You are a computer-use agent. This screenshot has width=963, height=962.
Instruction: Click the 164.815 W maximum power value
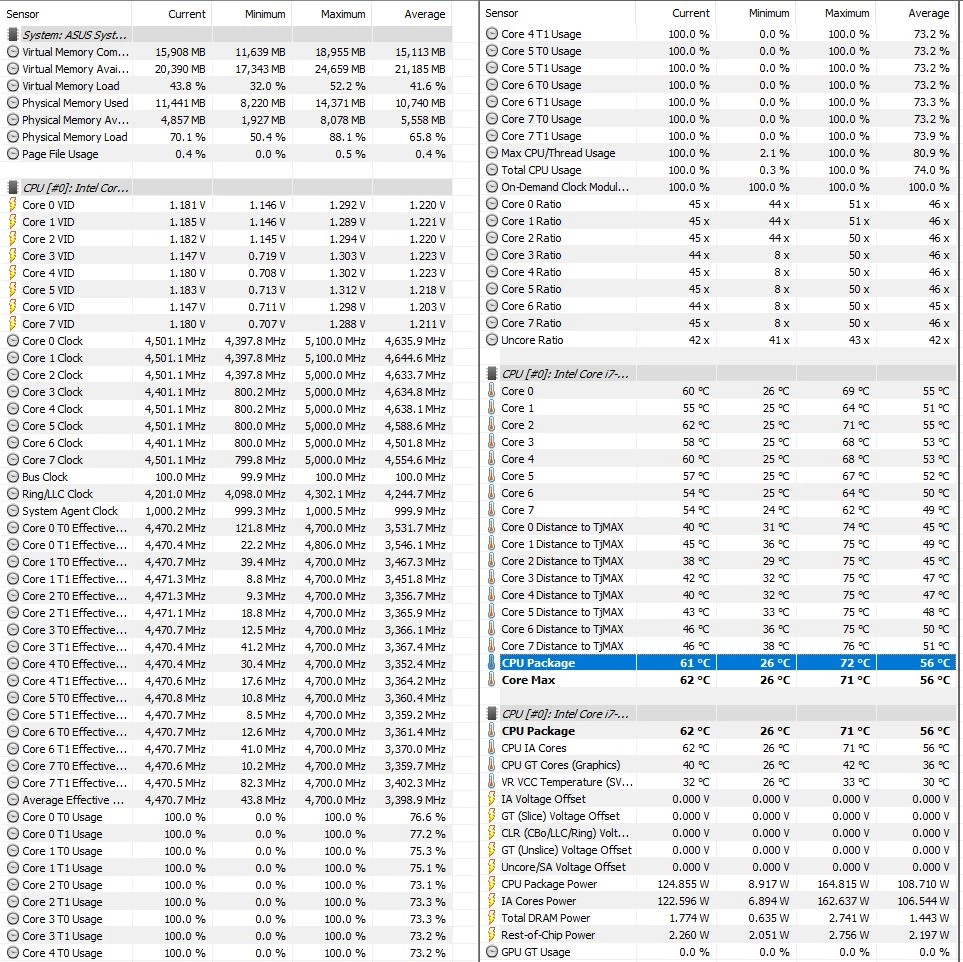pos(843,883)
